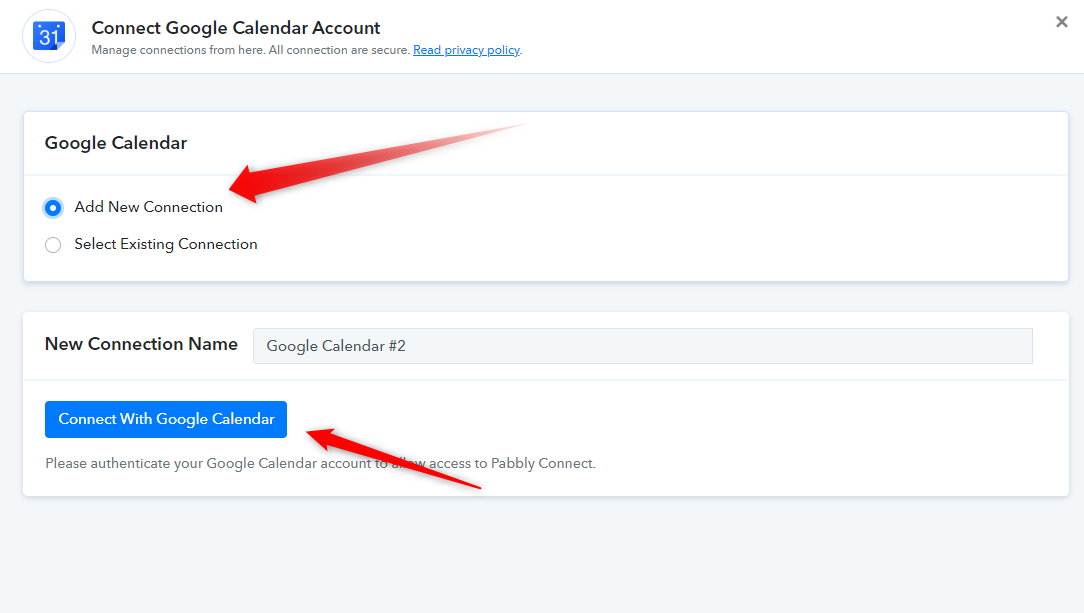Close the Connect Google Calendar dialog
The image size is (1084, 613).
[x=1062, y=22]
